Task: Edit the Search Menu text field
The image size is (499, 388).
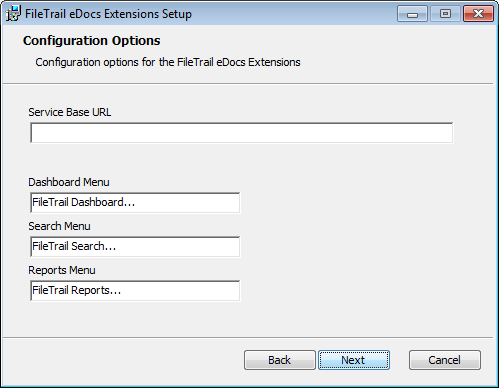Action: click(135, 247)
